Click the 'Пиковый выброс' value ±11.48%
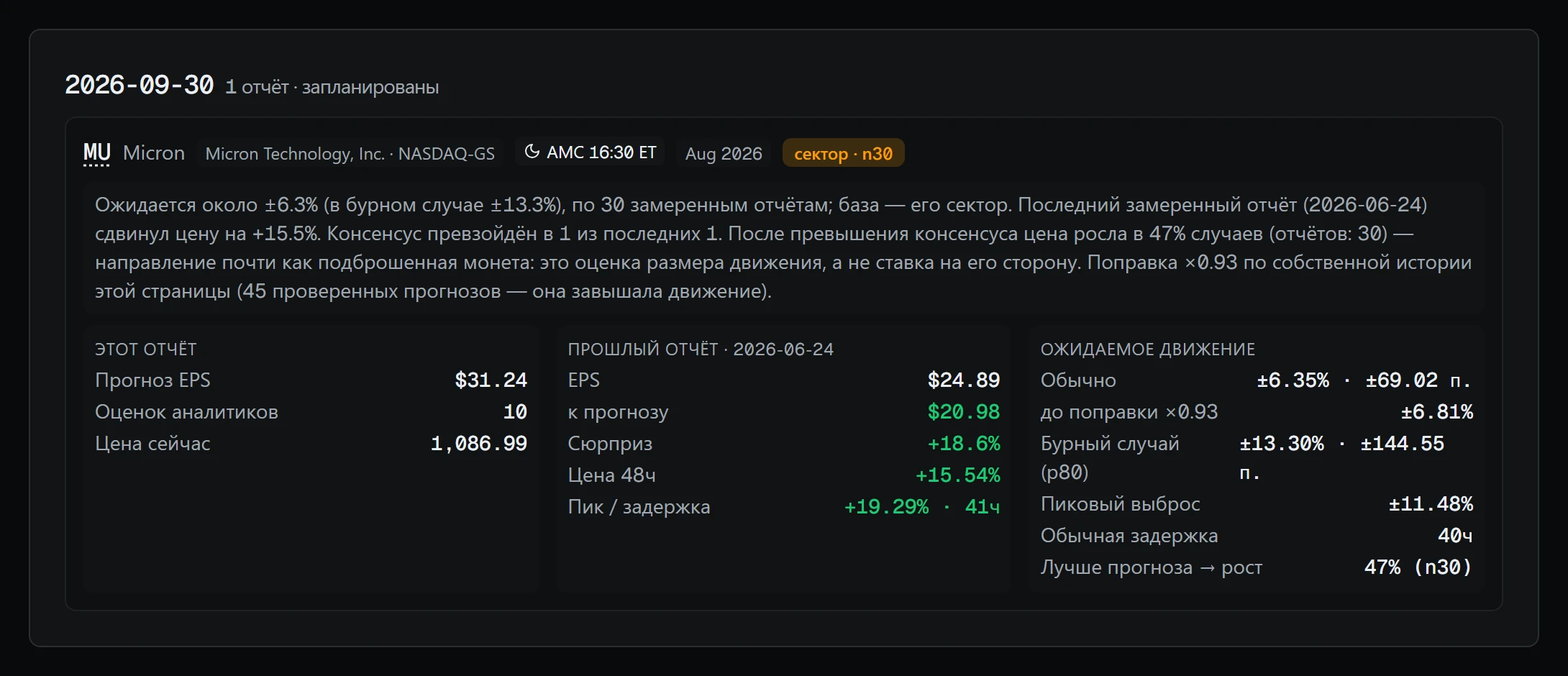 point(1431,503)
